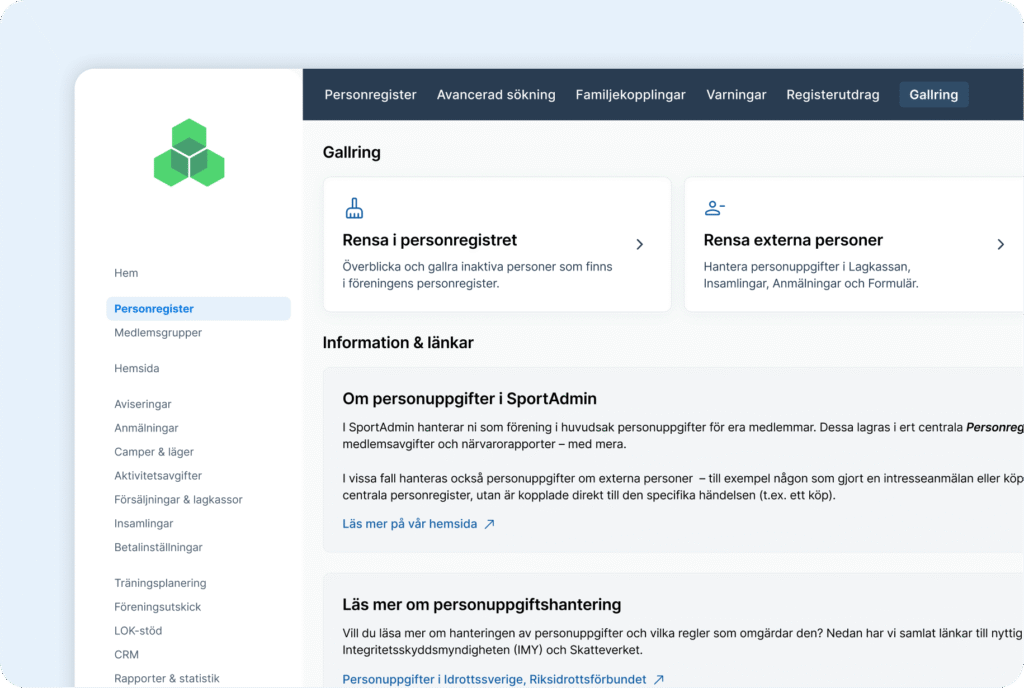Select the Varningar tab

click(736, 95)
